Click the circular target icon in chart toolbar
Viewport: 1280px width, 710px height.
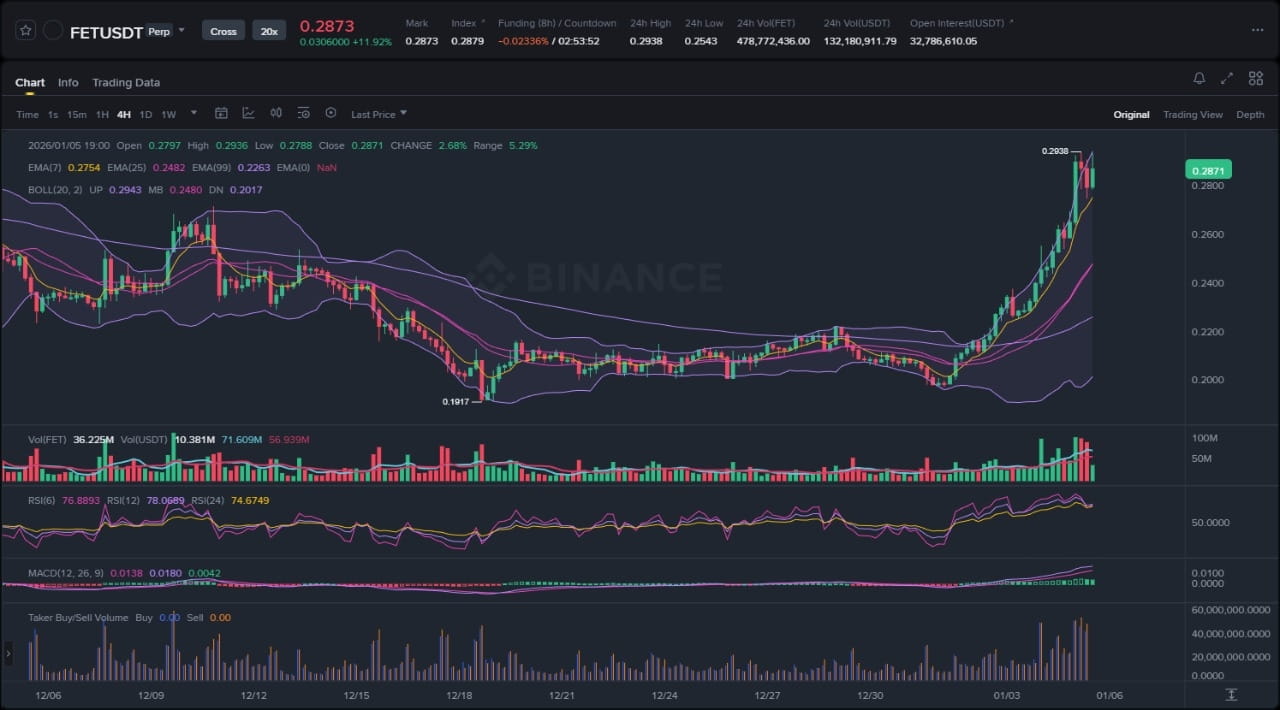pyautogui.click(x=331, y=114)
